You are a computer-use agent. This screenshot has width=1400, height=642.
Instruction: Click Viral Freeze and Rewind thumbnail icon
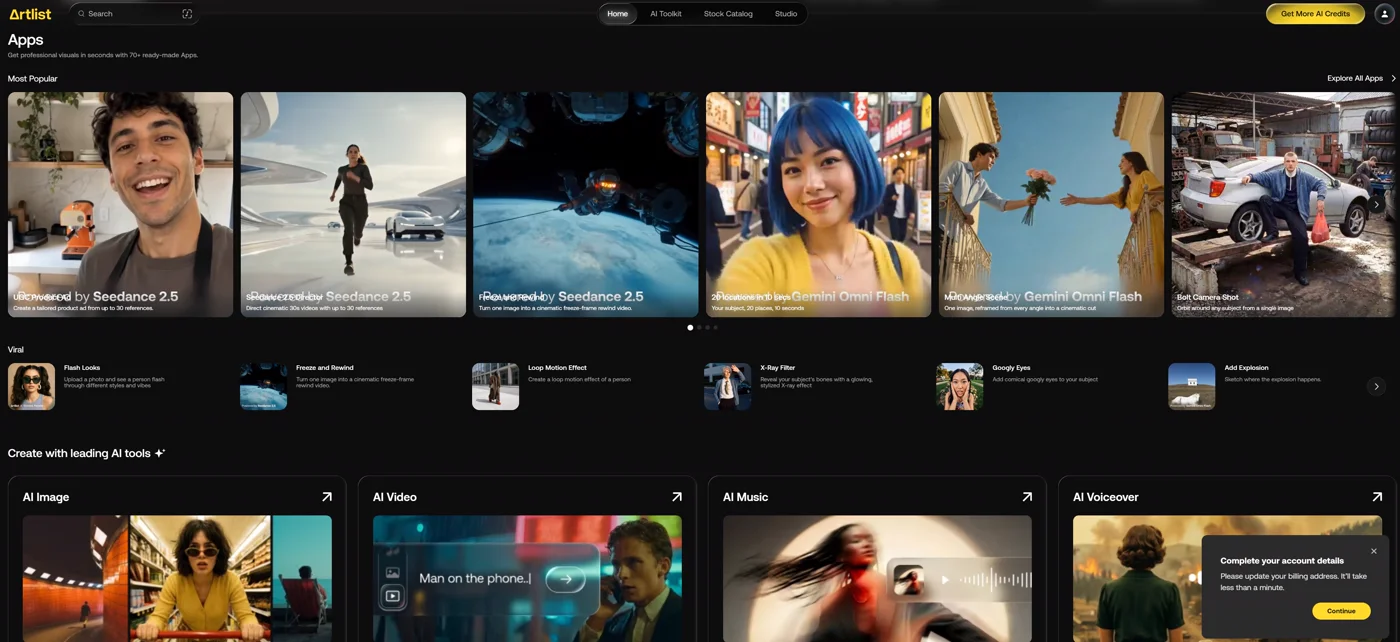click(263, 386)
